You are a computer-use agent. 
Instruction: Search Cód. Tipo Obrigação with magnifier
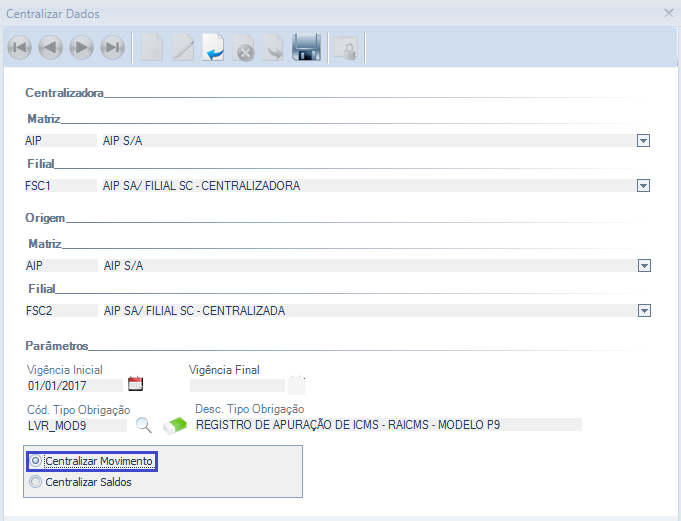(x=144, y=425)
